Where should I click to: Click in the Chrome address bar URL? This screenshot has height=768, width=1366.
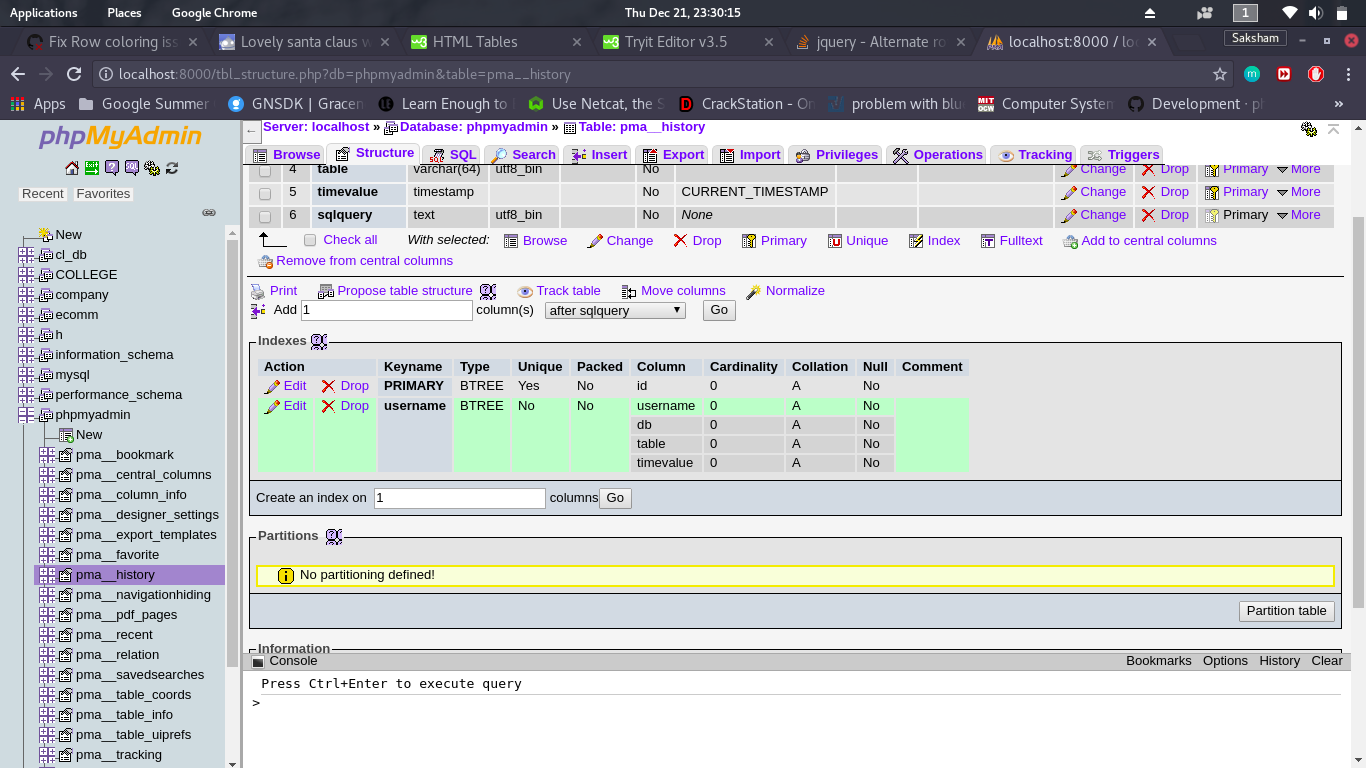click(344, 74)
